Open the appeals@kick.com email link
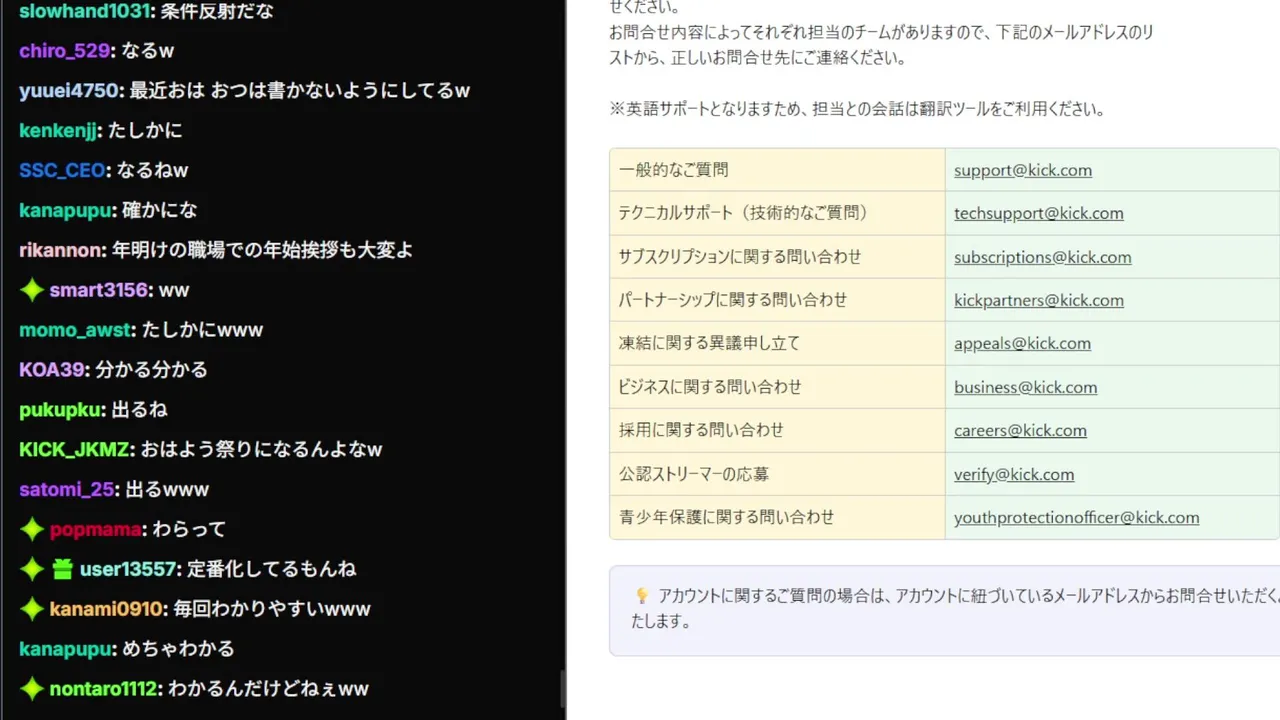Screen dimensions: 1280x720 point(1022,343)
